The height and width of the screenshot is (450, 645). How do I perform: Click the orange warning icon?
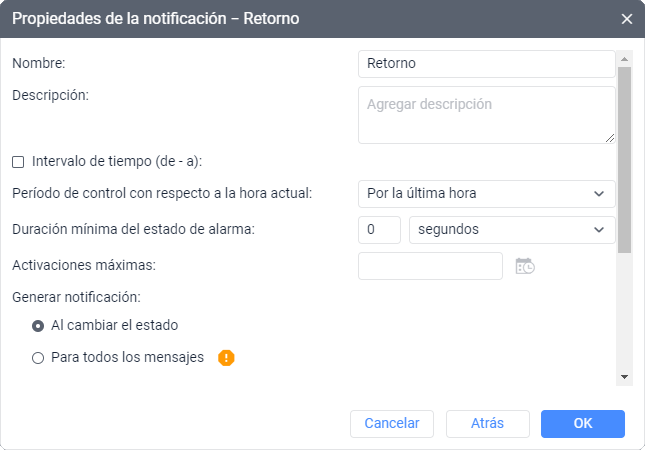tap(226, 357)
